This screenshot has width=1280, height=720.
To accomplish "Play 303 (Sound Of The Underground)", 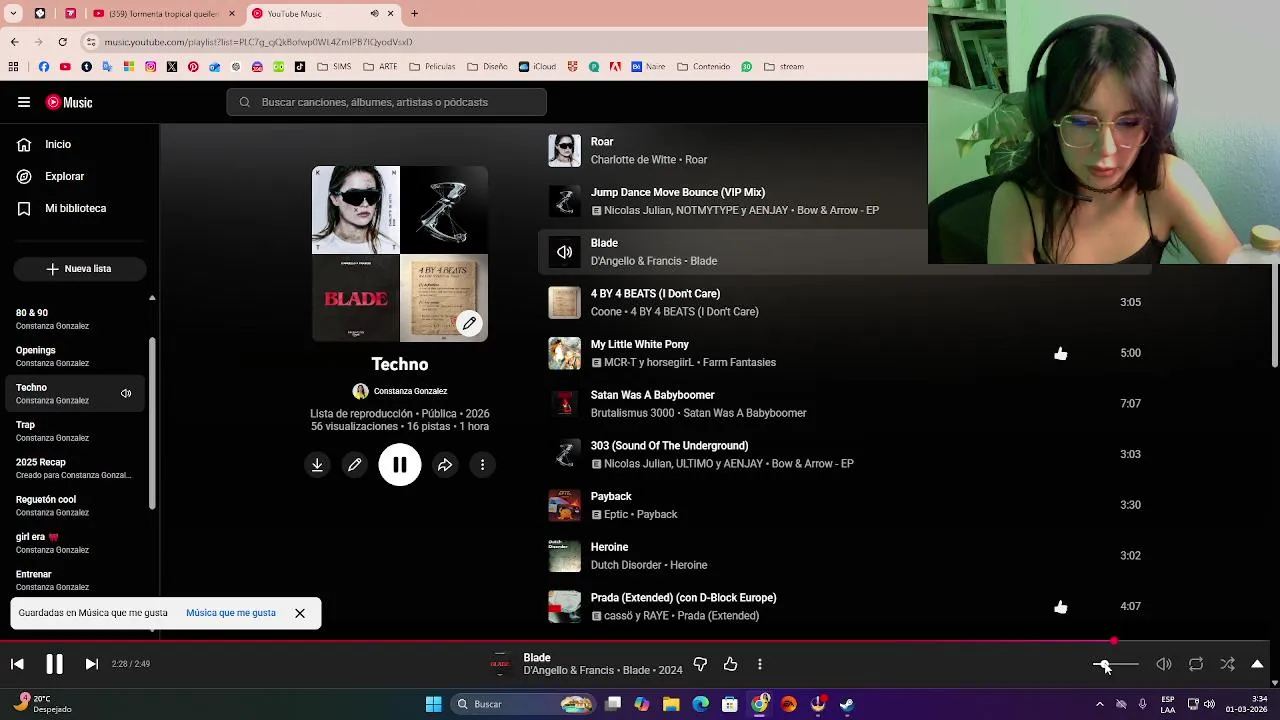I will tap(669, 446).
